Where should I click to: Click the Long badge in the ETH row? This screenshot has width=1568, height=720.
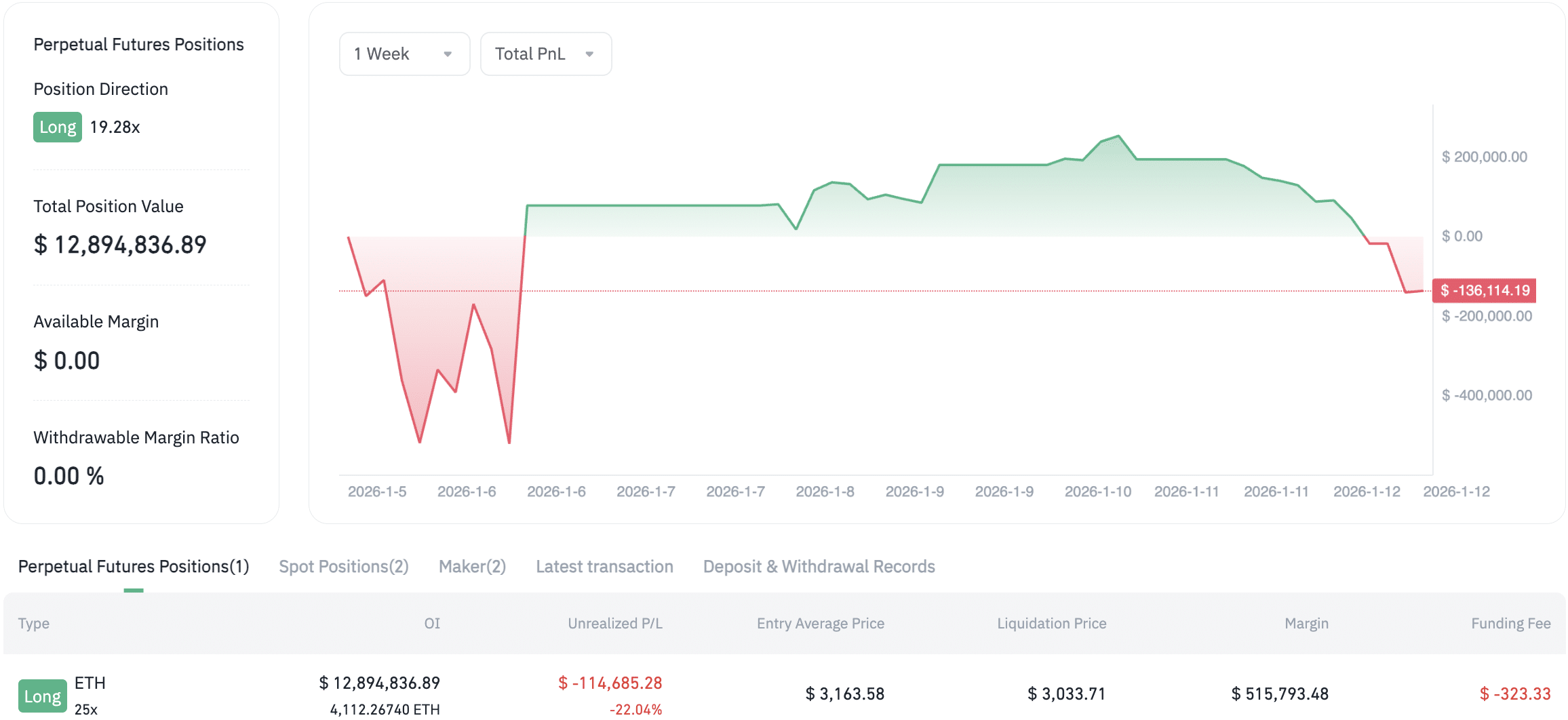coord(42,696)
